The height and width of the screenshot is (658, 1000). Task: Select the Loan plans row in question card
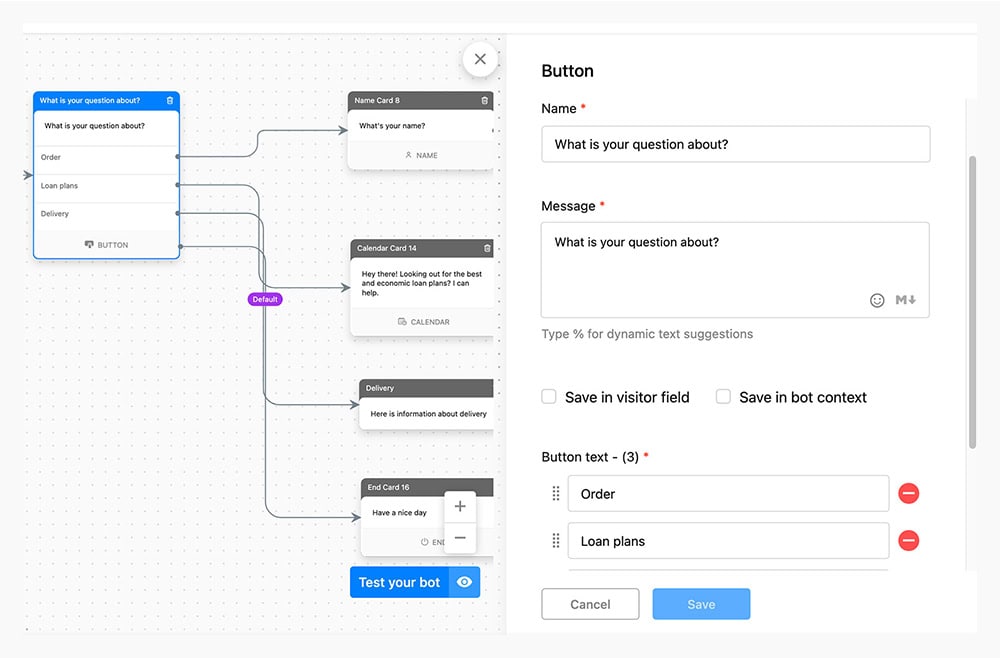pos(106,186)
